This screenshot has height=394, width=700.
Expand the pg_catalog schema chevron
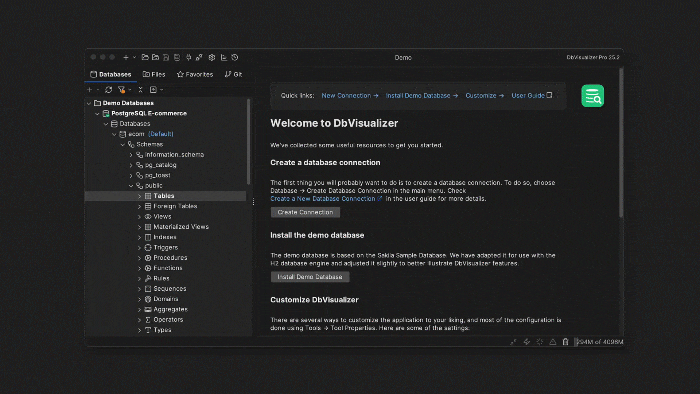coord(131,165)
